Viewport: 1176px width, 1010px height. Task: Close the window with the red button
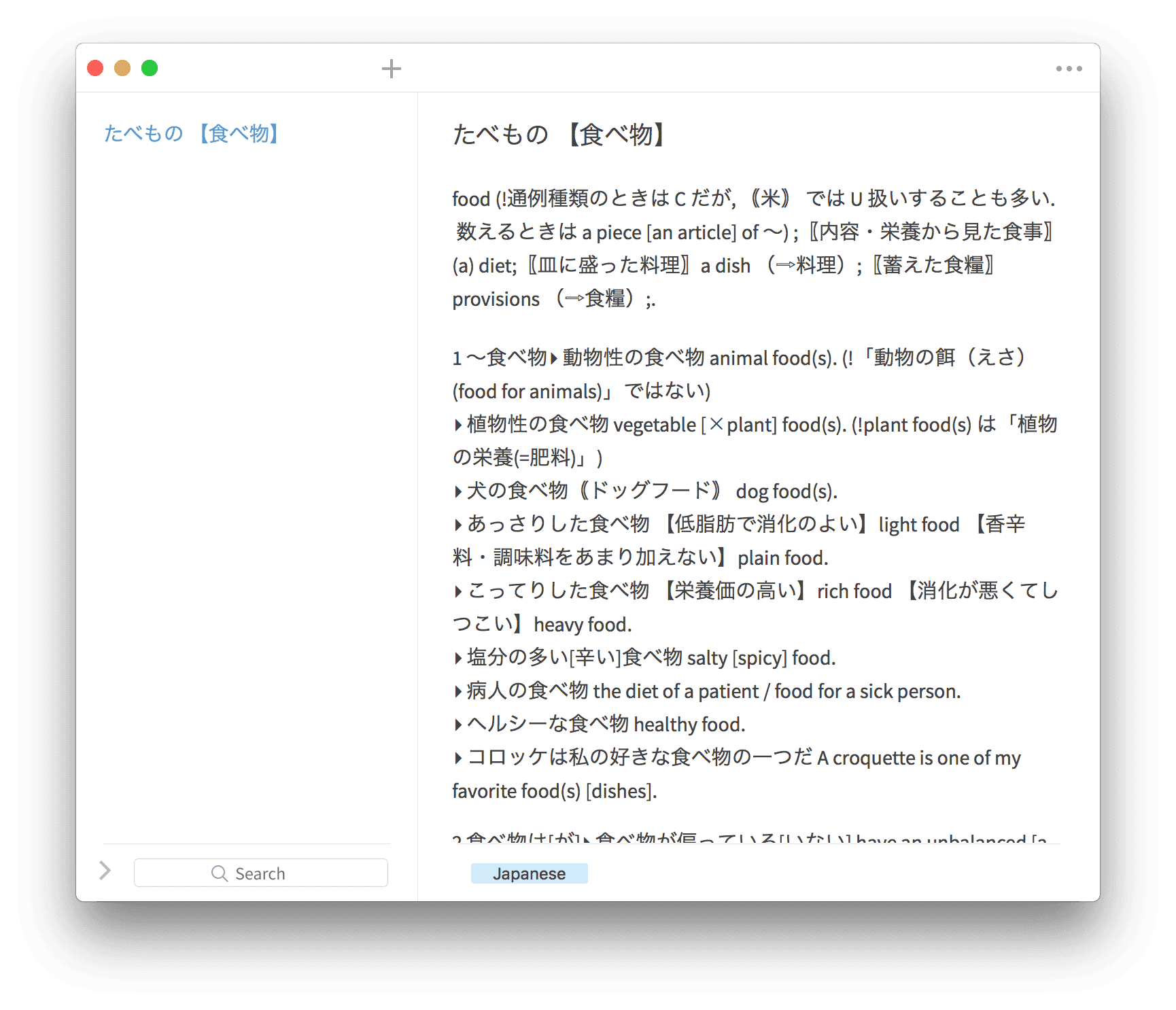[95, 68]
